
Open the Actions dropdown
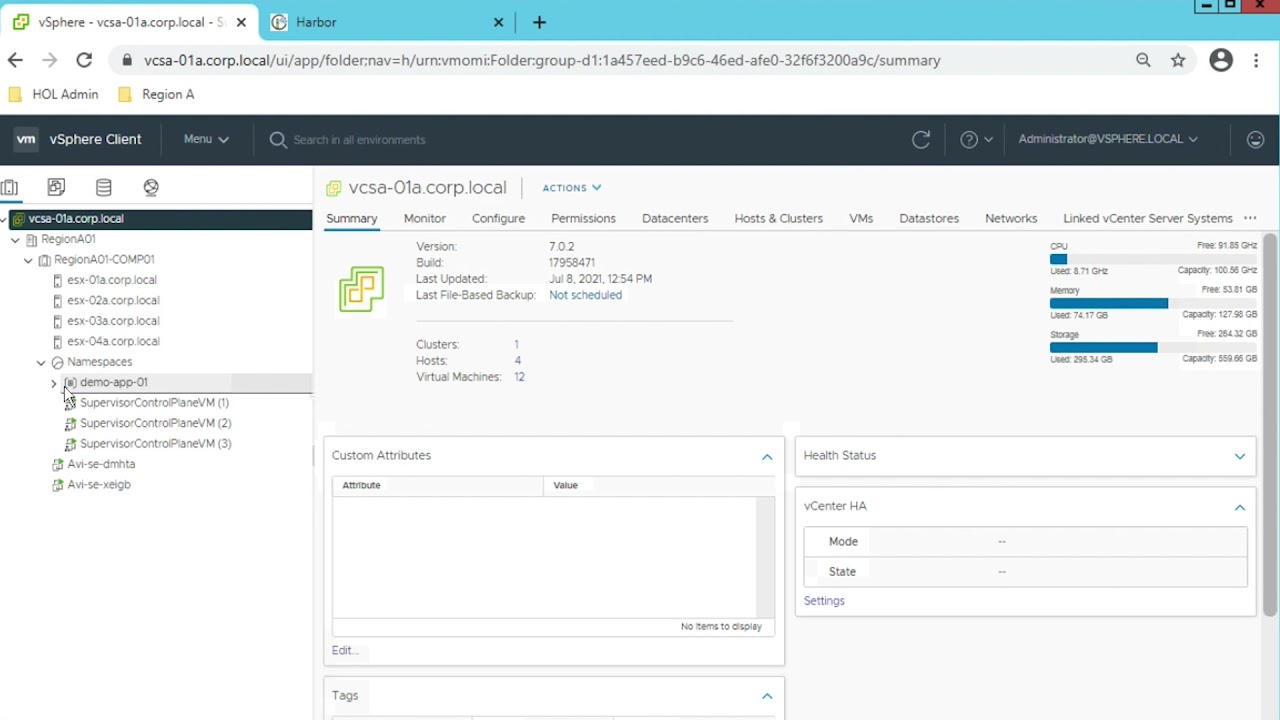(x=571, y=188)
